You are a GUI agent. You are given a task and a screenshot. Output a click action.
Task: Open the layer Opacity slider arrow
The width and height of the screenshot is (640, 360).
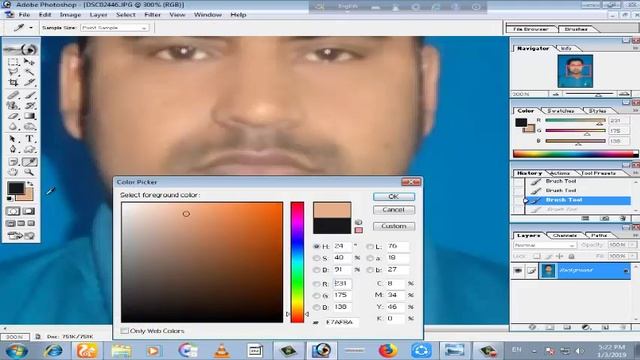(x=633, y=245)
